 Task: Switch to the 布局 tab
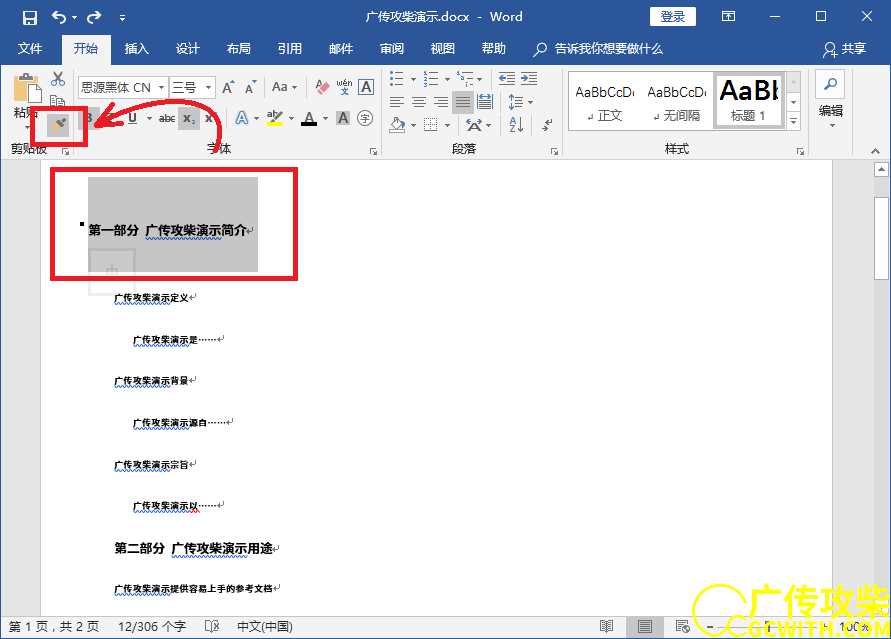pyautogui.click(x=239, y=49)
